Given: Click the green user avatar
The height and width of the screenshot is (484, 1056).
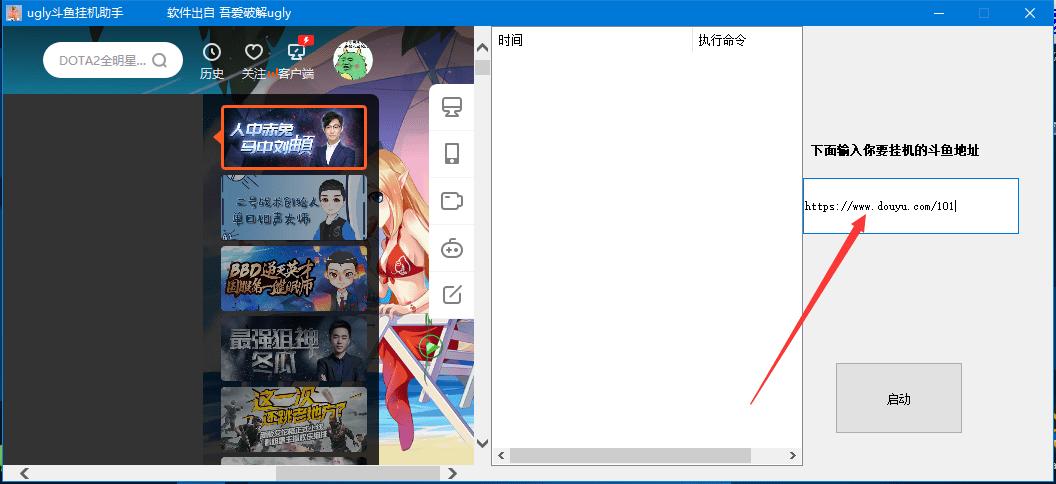Looking at the screenshot, I should 353,59.
